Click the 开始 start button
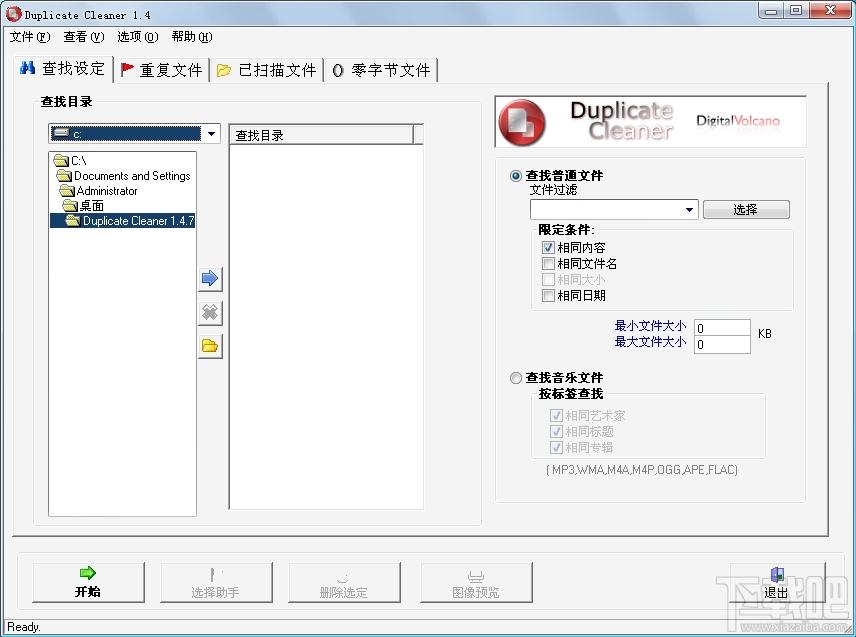Screen dimensions: 856x637 88,582
